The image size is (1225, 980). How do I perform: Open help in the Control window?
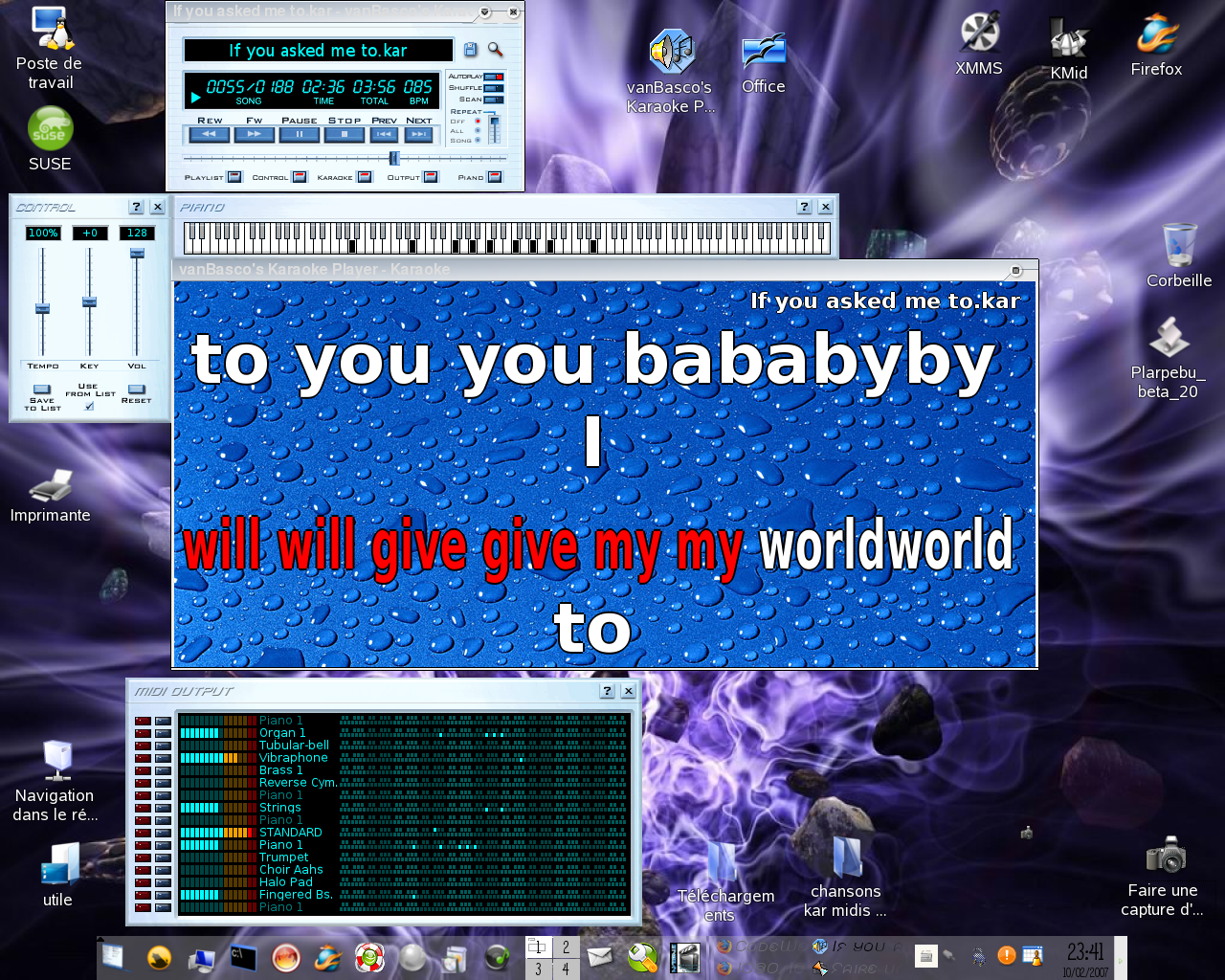tap(136, 206)
